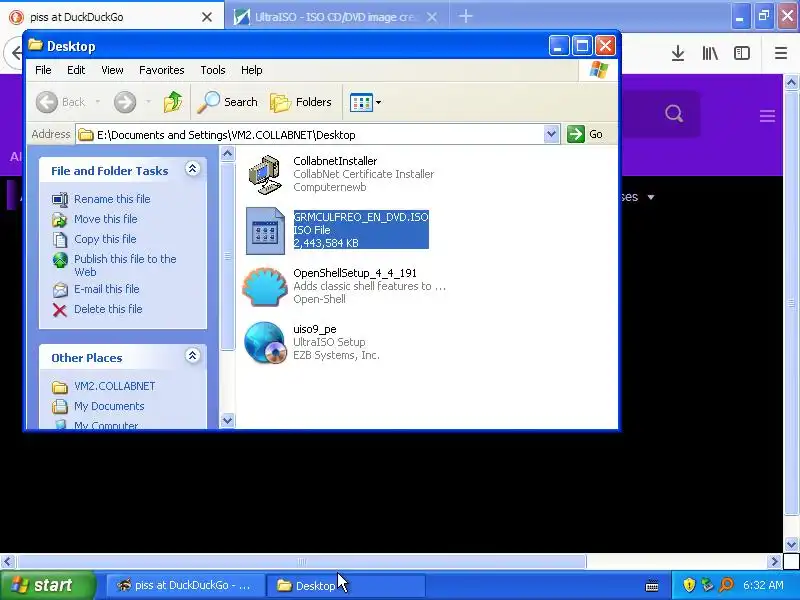800x600 pixels.
Task: Go up one folder level
Action: tap(173, 102)
